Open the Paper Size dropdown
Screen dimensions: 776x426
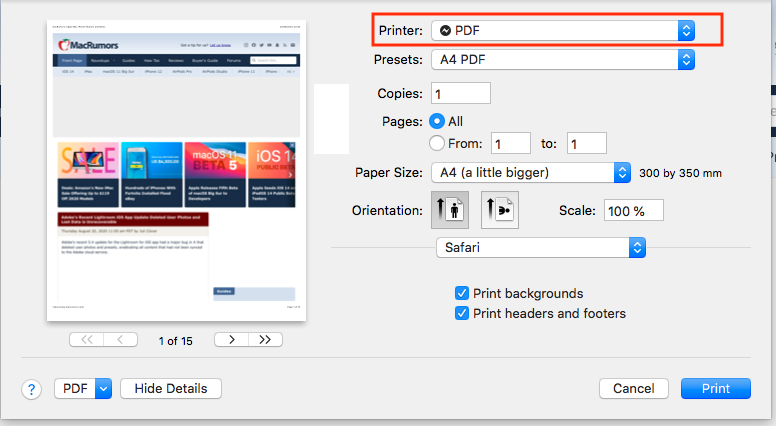pos(531,173)
